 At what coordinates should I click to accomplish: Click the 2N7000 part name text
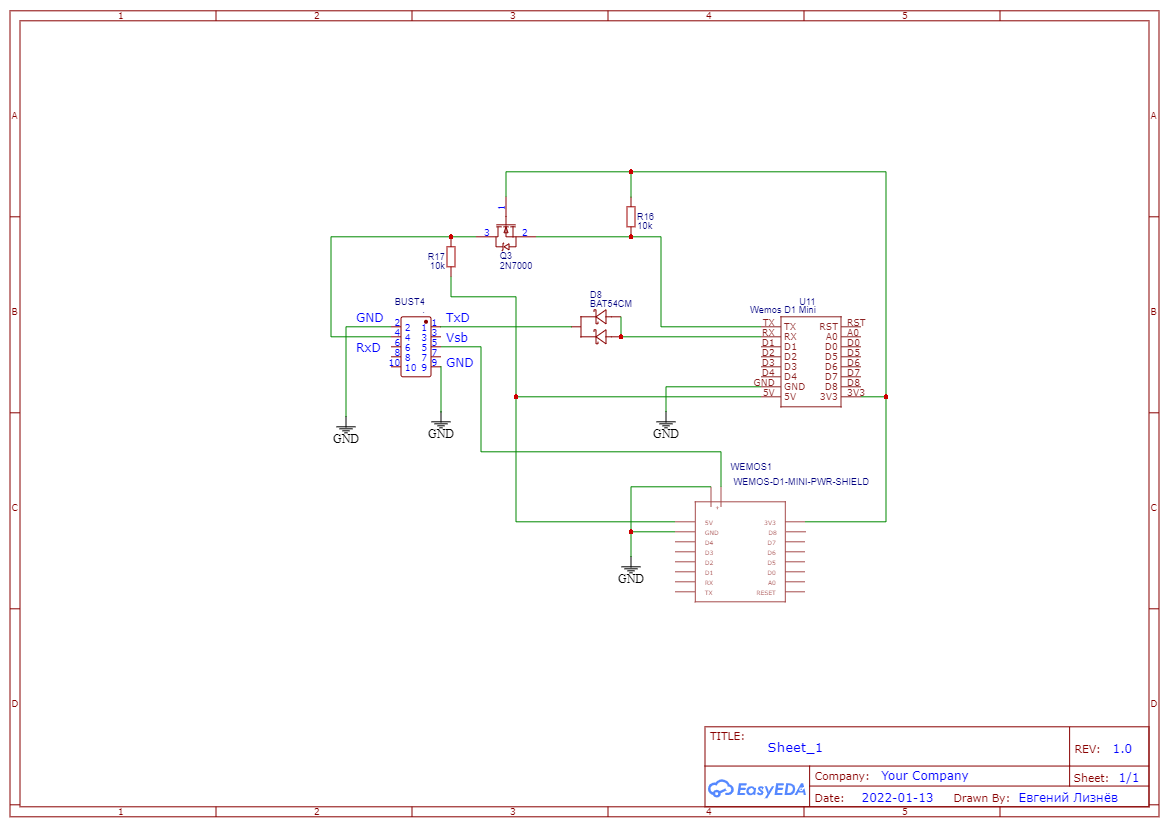point(516,265)
